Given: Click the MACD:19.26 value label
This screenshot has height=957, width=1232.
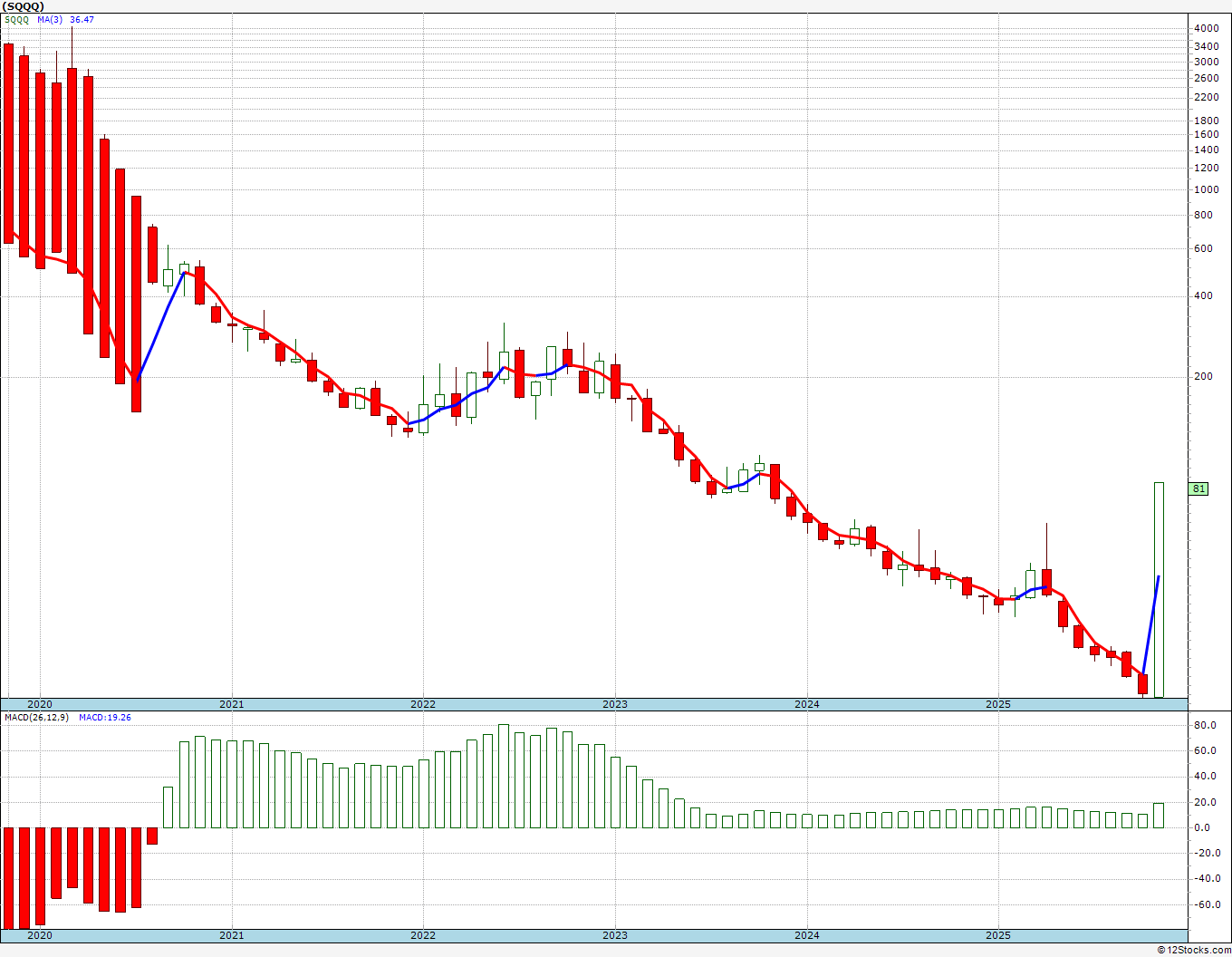Looking at the screenshot, I should (105, 718).
